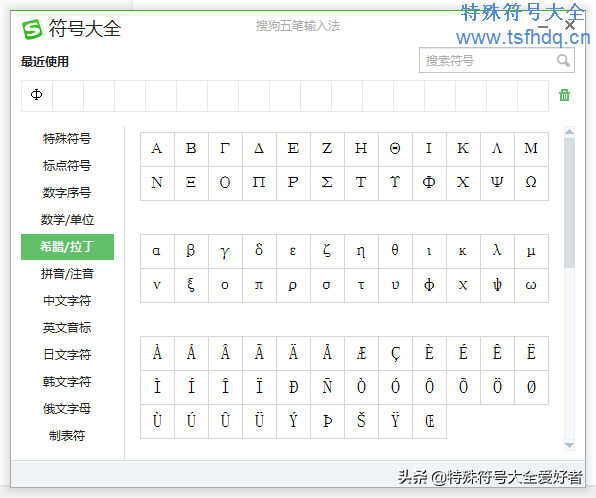Insert lowercase Greek η symbol
The height and width of the screenshot is (498, 596).
point(361,251)
